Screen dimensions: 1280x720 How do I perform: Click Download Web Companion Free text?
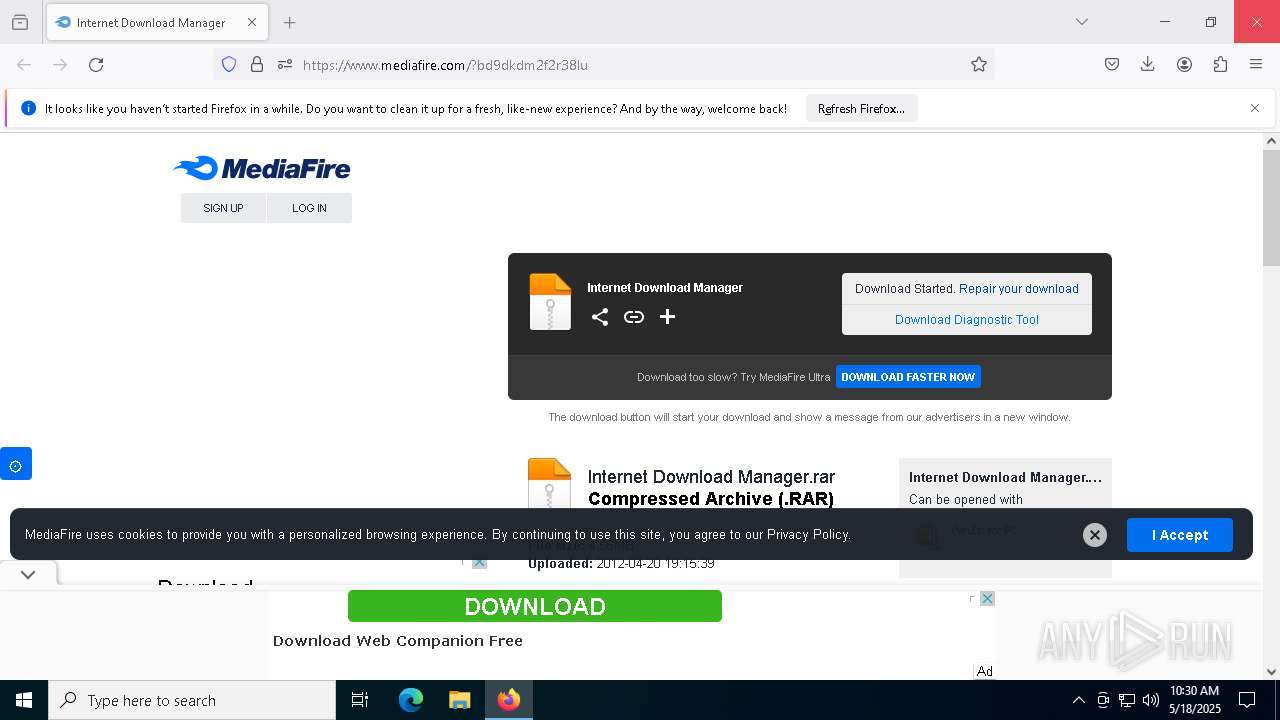(398, 641)
